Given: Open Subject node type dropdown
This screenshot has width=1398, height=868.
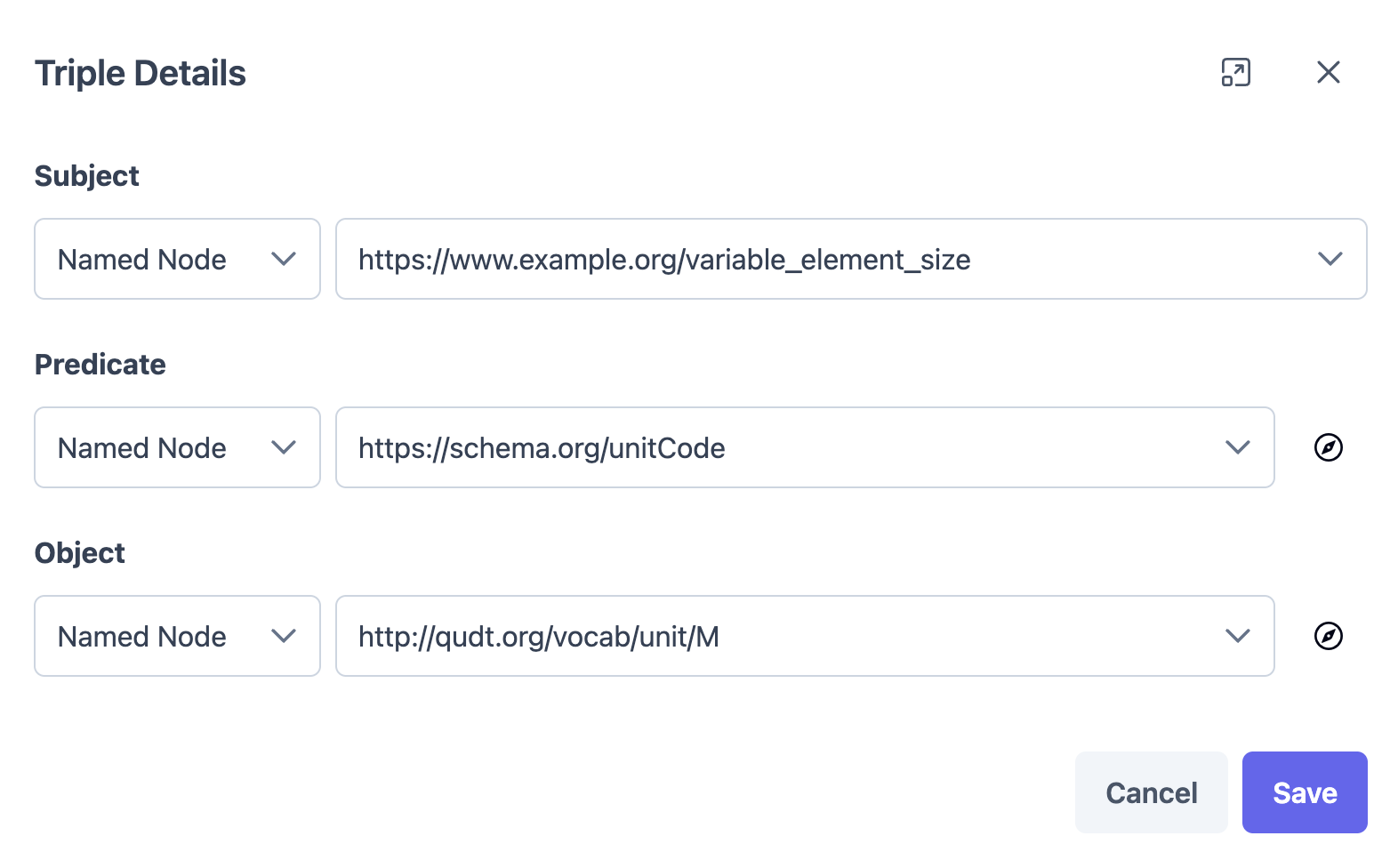Looking at the screenshot, I should coord(177,259).
